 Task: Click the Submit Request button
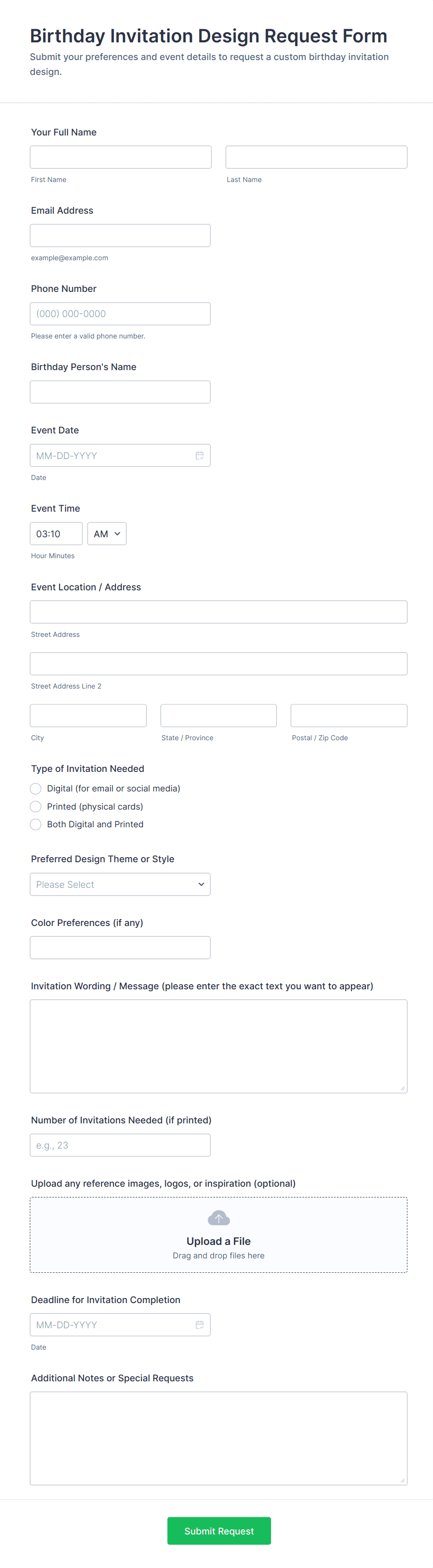(x=219, y=1530)
